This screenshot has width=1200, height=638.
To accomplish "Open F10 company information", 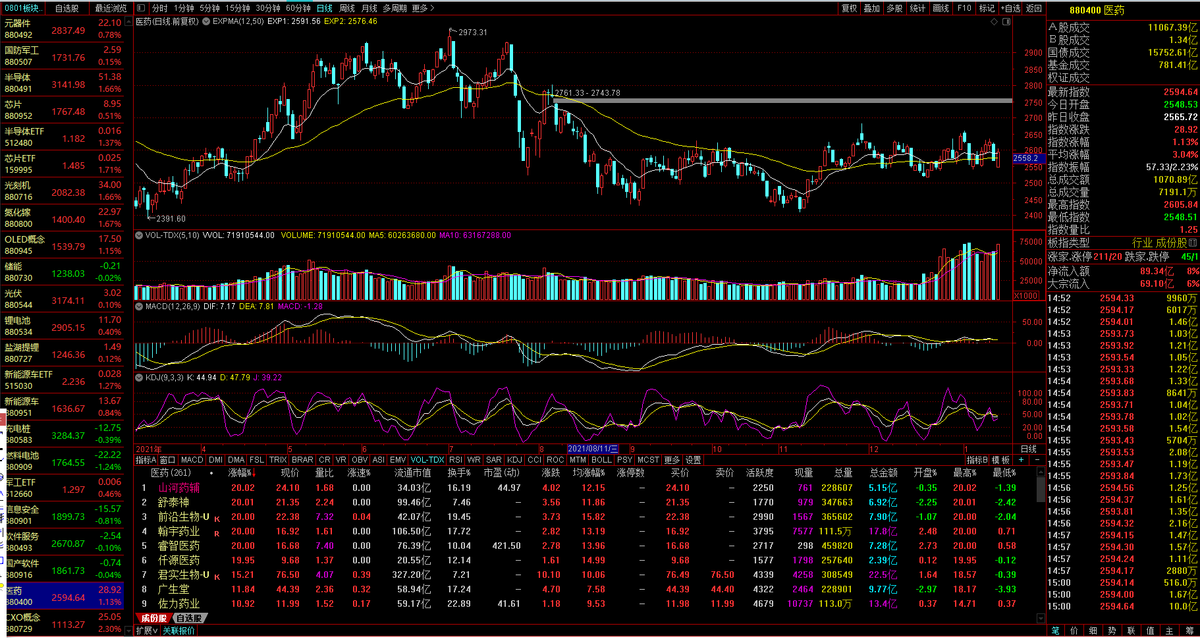I will click(x=964, y=7).
